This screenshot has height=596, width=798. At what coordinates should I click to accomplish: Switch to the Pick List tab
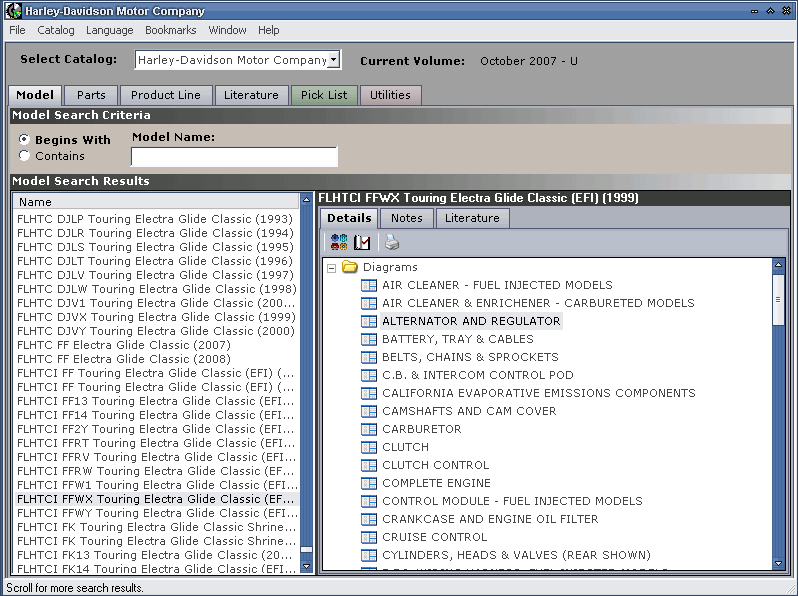pyautogui.click(x=324, y=95)
